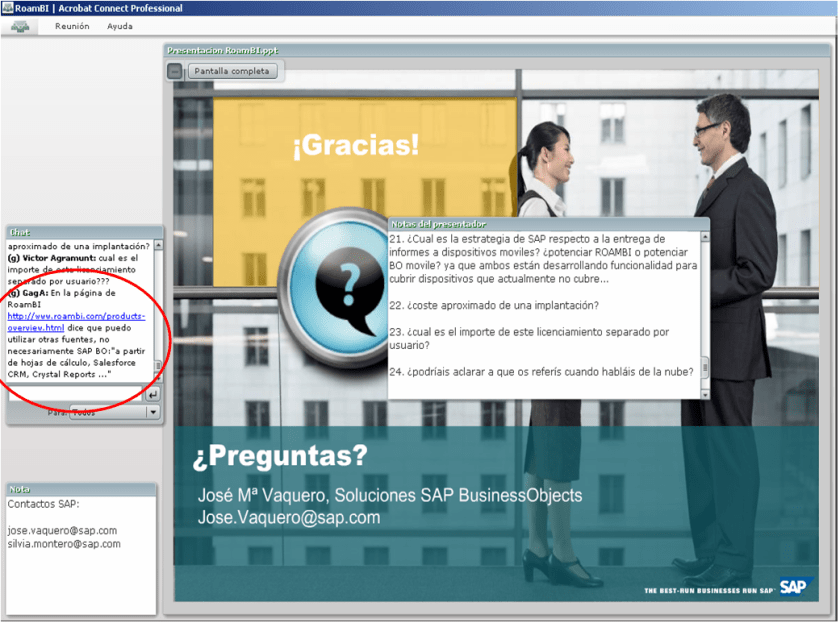
Task: Expand the Para recipient dropdown
Action: [x=153, y=412]
